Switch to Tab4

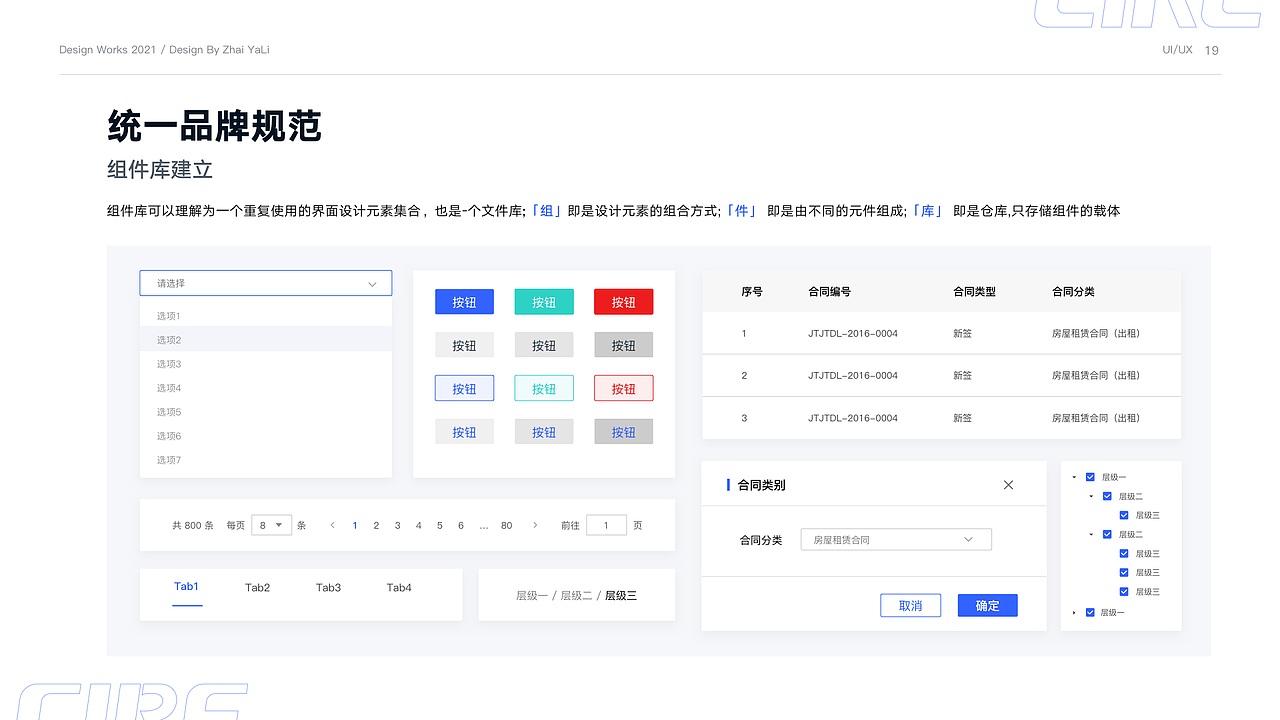399,588
